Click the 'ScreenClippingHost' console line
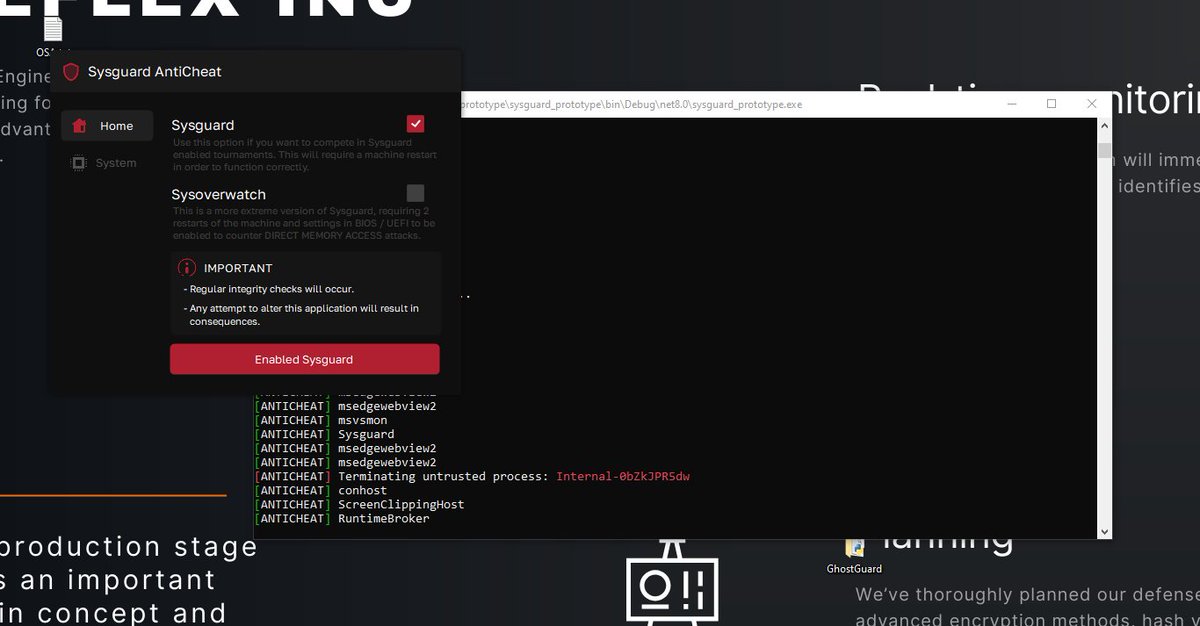1200x626 pixels. (401, 504)
